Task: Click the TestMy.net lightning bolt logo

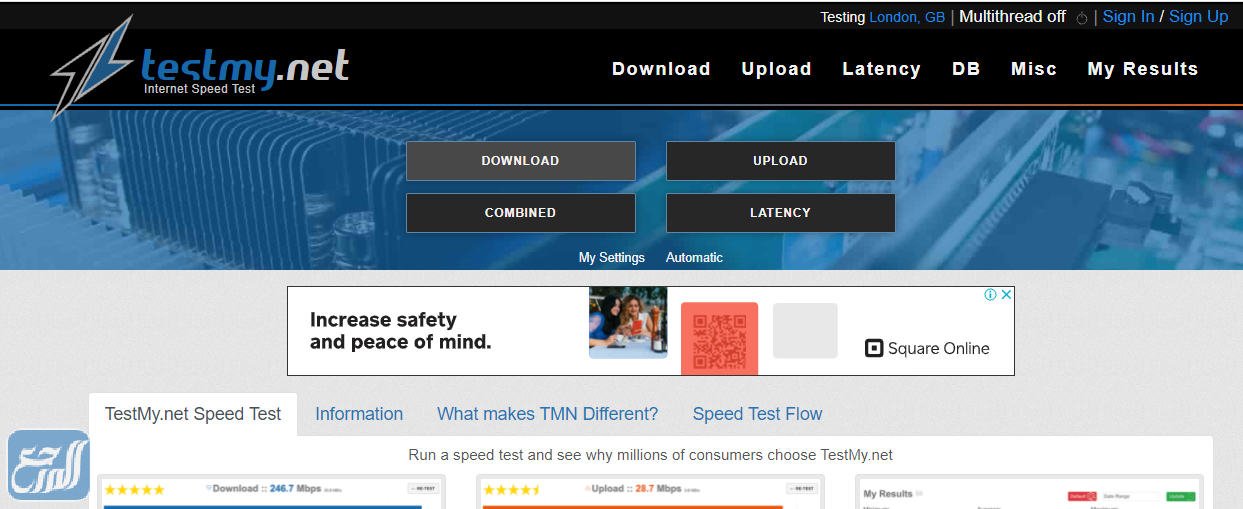Action: click(x=92, y=68)
